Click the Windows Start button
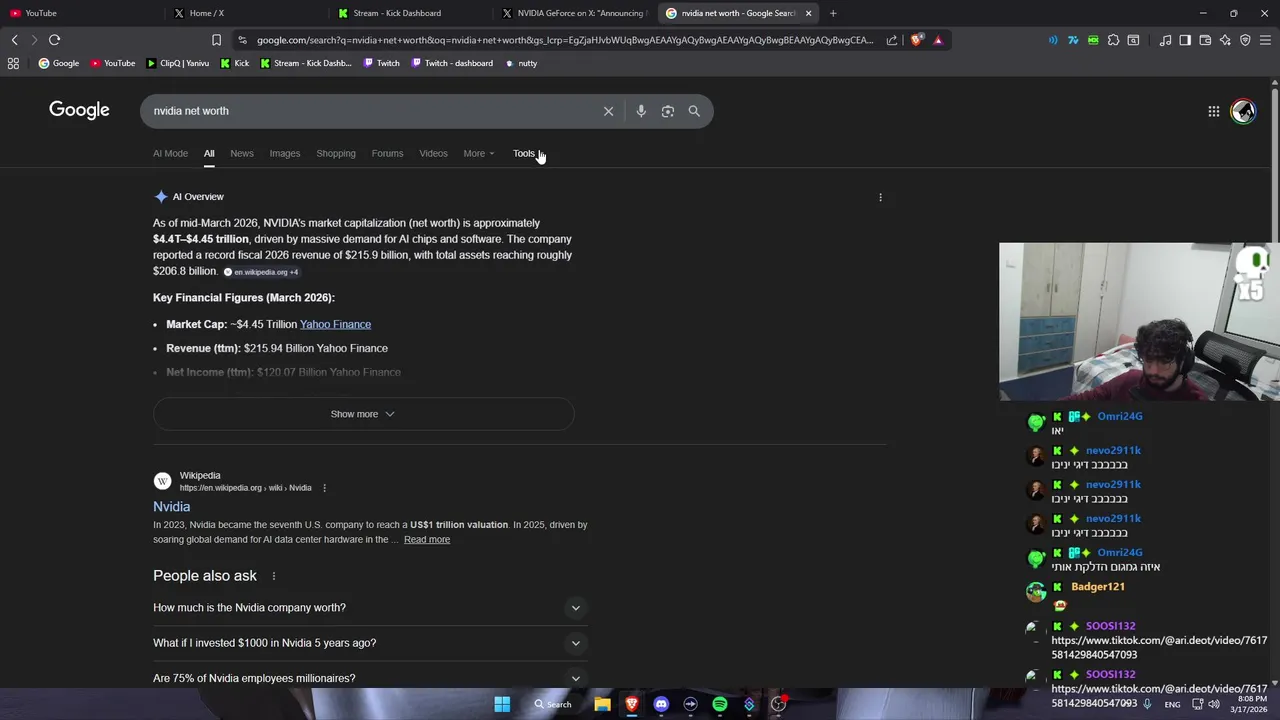This screenshot has width=1280, height=720. tap(502, 704)
